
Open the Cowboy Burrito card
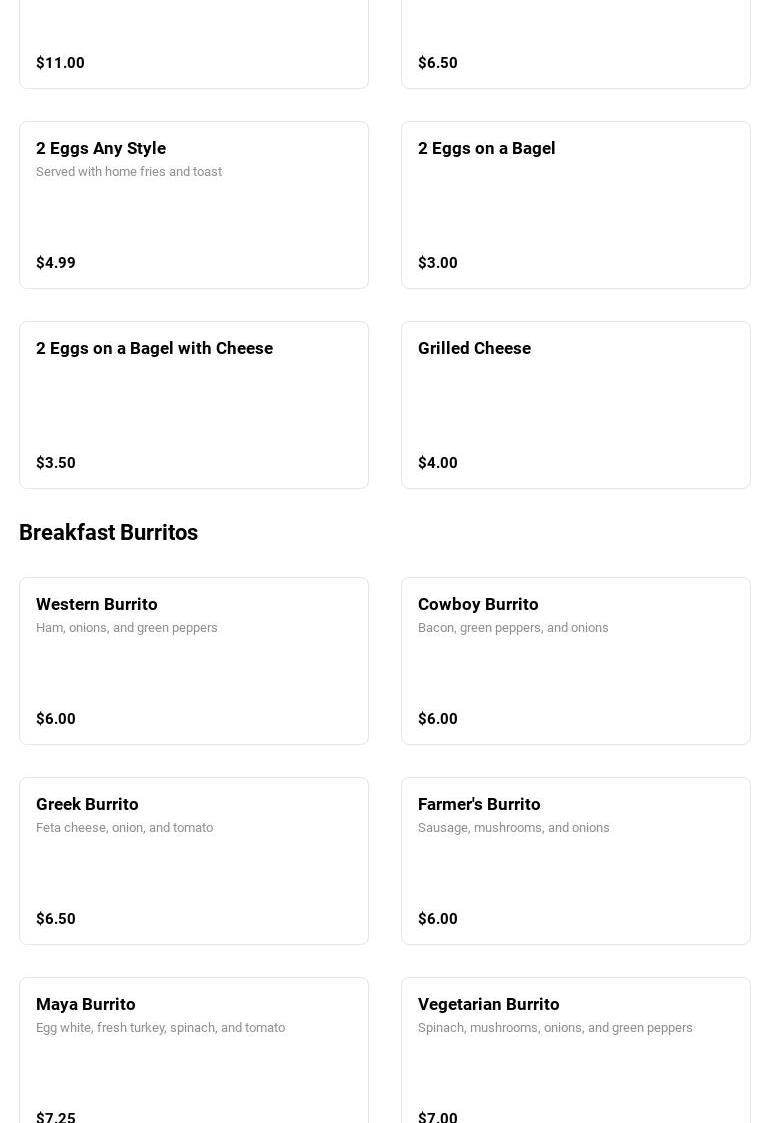(575, 661)
